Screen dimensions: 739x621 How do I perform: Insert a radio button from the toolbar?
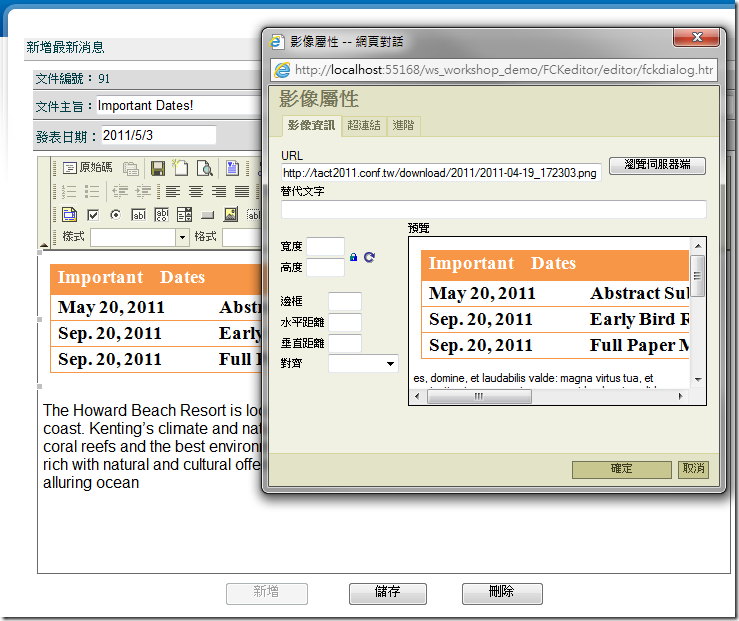pyautogui.click(x=115, y=215)
